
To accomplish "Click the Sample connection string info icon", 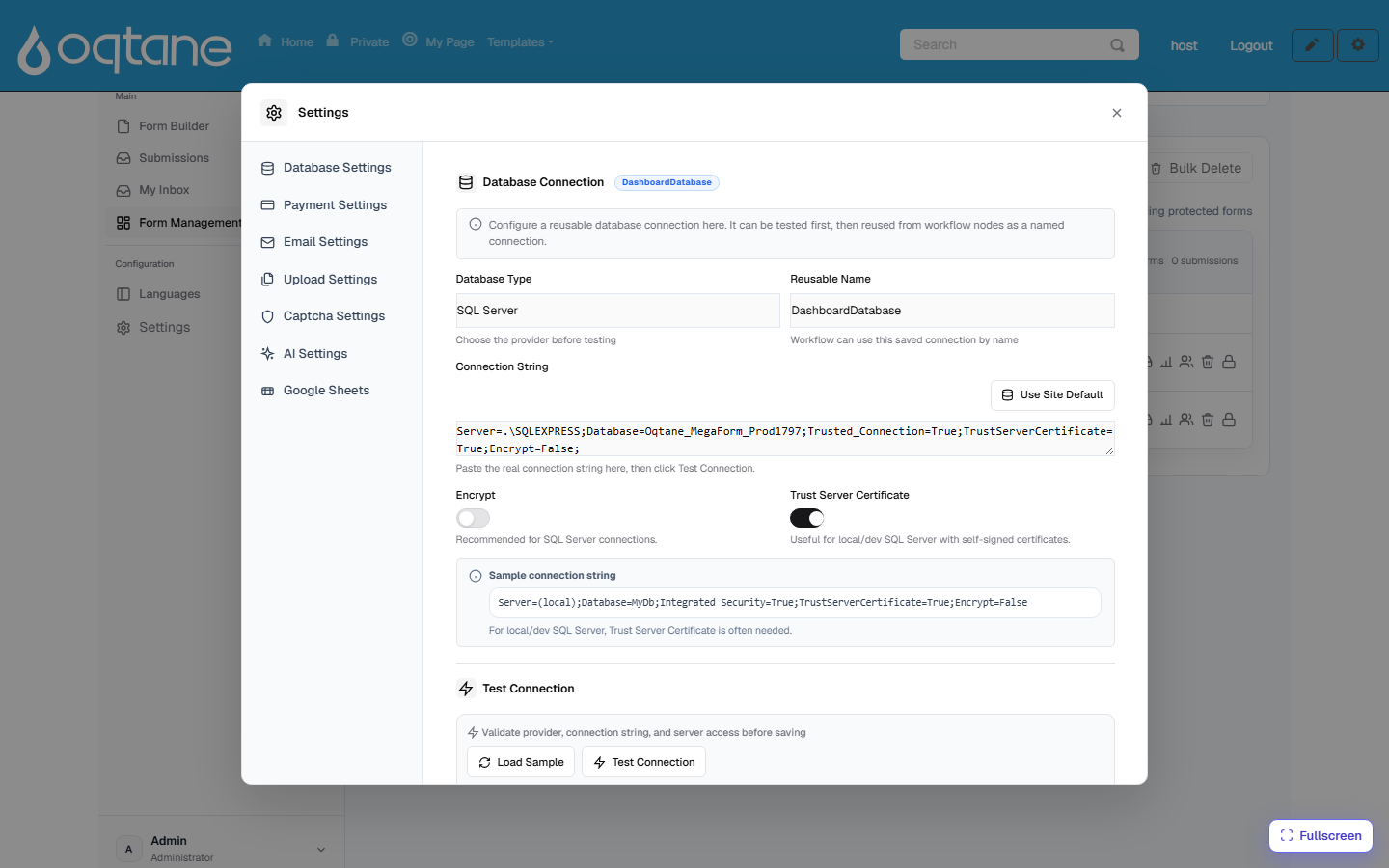I will 476,576.
